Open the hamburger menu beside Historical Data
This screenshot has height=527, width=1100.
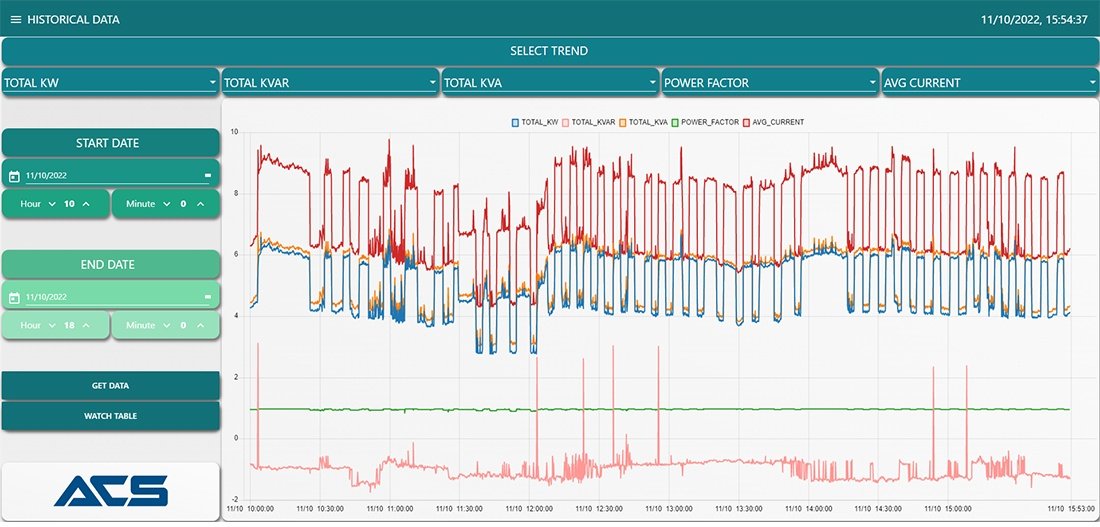click(x=15, y=20)
